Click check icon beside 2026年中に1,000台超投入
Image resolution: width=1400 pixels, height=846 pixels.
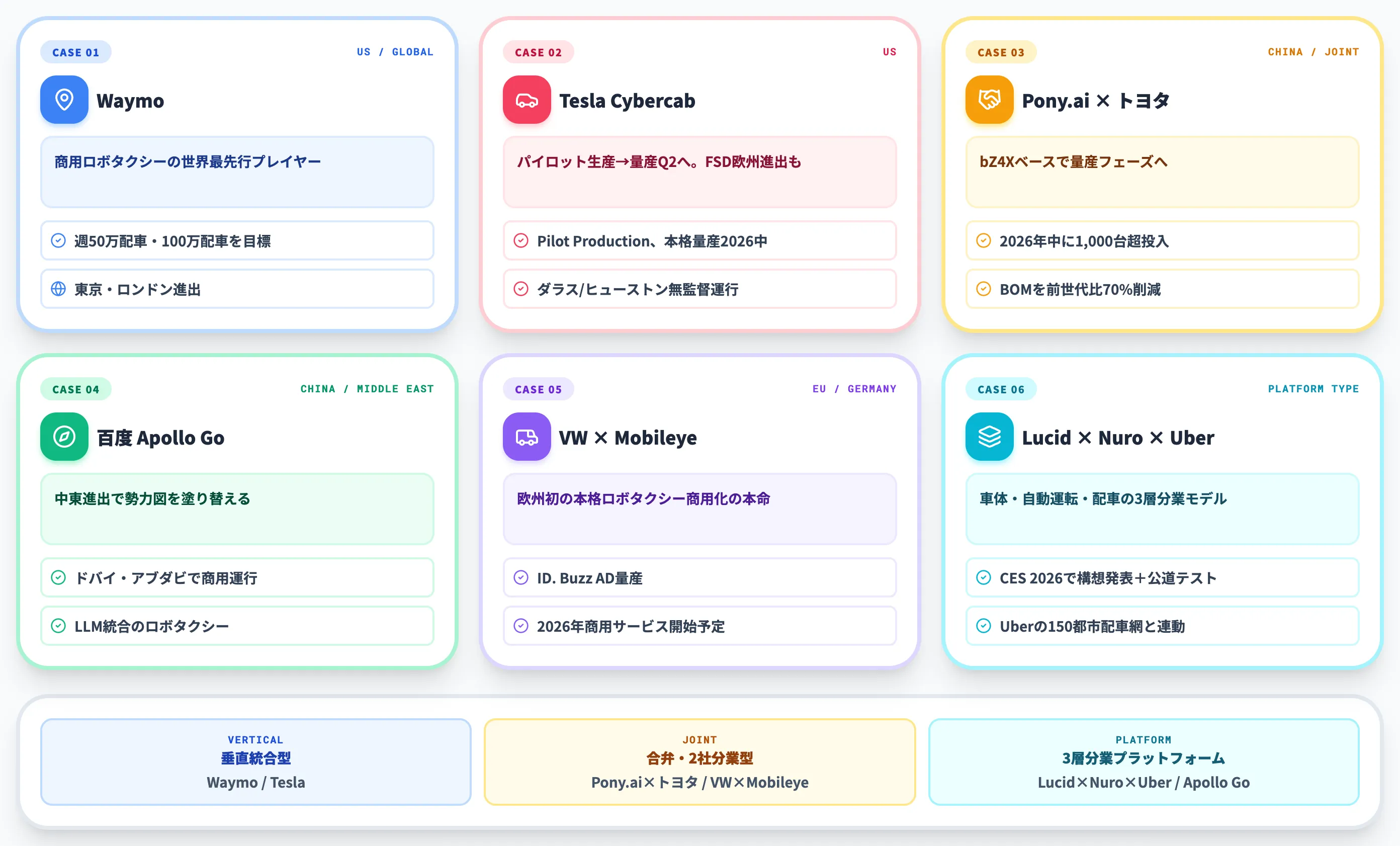coord(984,240)
